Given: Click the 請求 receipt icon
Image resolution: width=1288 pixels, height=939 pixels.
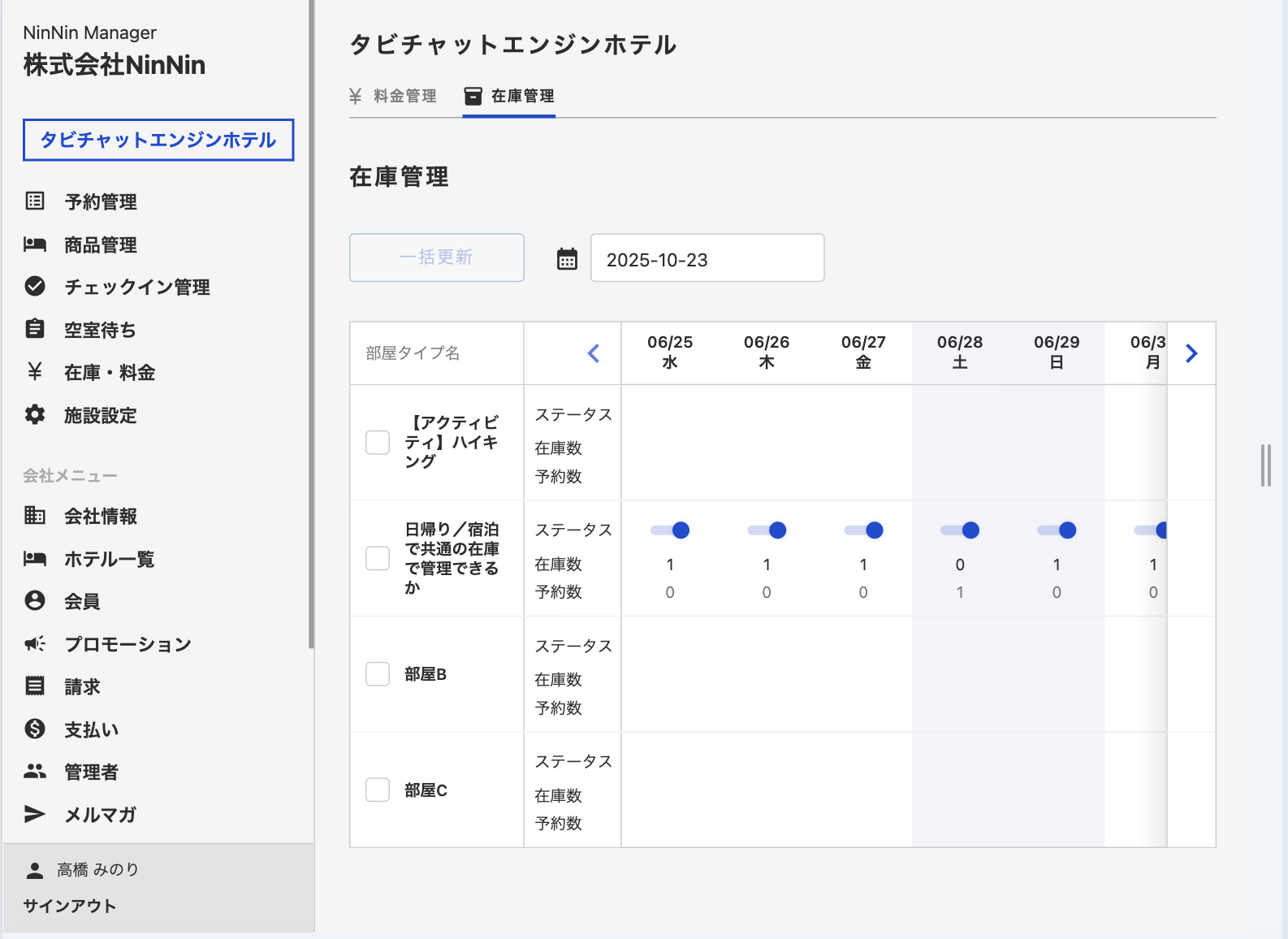Looking at the screenshot, I should pos(35,686).
